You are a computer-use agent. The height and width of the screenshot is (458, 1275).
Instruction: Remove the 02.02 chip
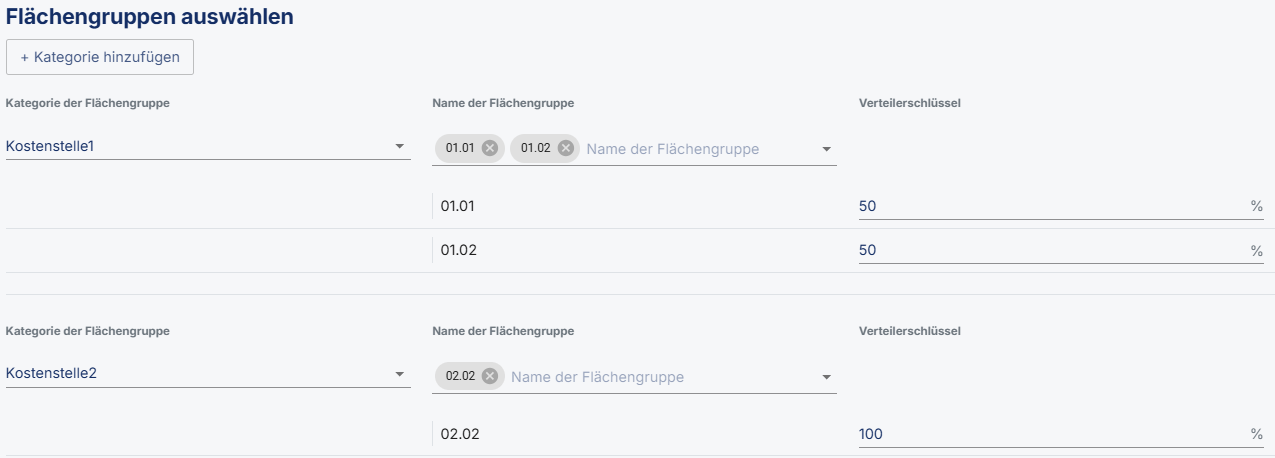489,376
